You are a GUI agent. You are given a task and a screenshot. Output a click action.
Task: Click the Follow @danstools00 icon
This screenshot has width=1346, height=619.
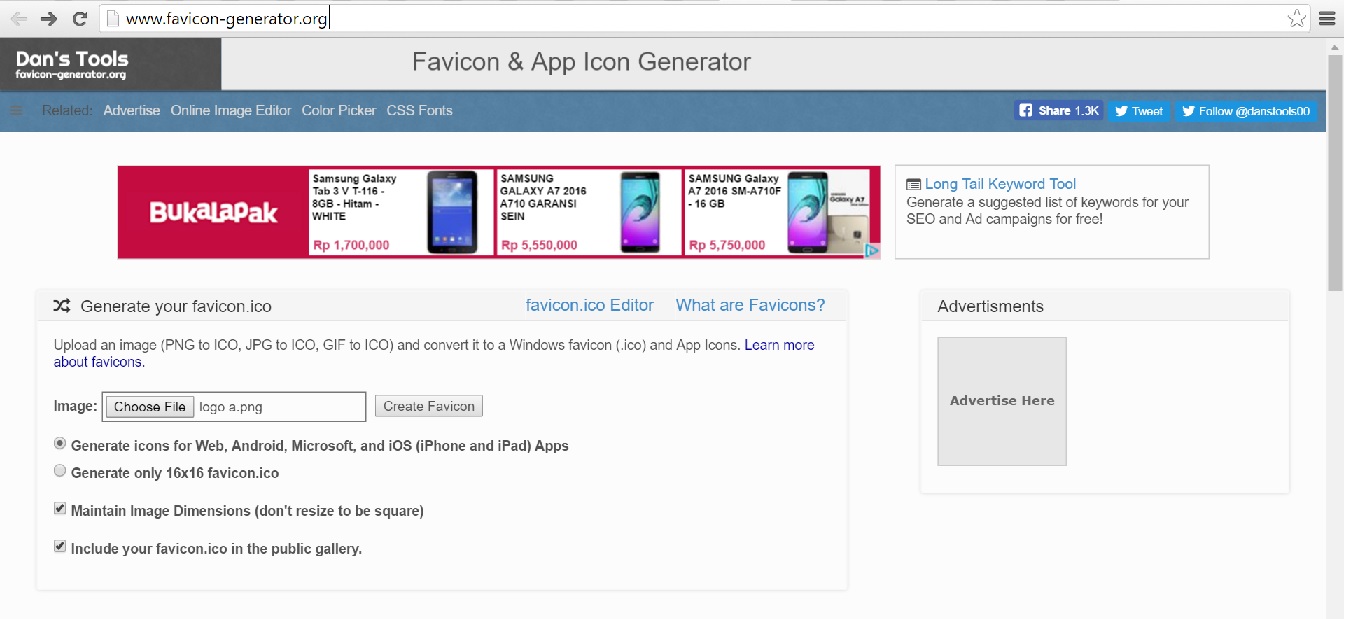coord(1189,110)
